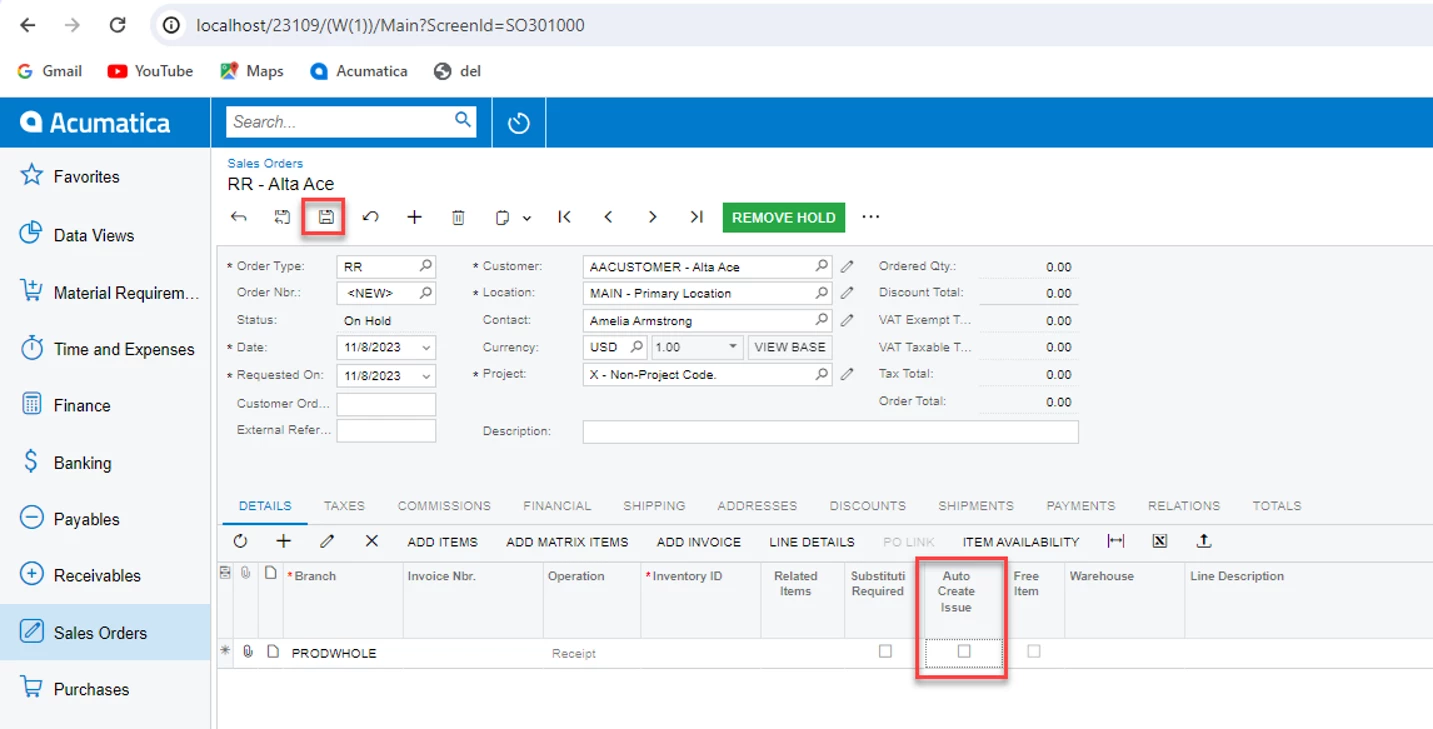The height and width of the screenshot is (729, 1433).
Task: Toggle the Auto Create Issue checkbox
Action: click(964, 651)
